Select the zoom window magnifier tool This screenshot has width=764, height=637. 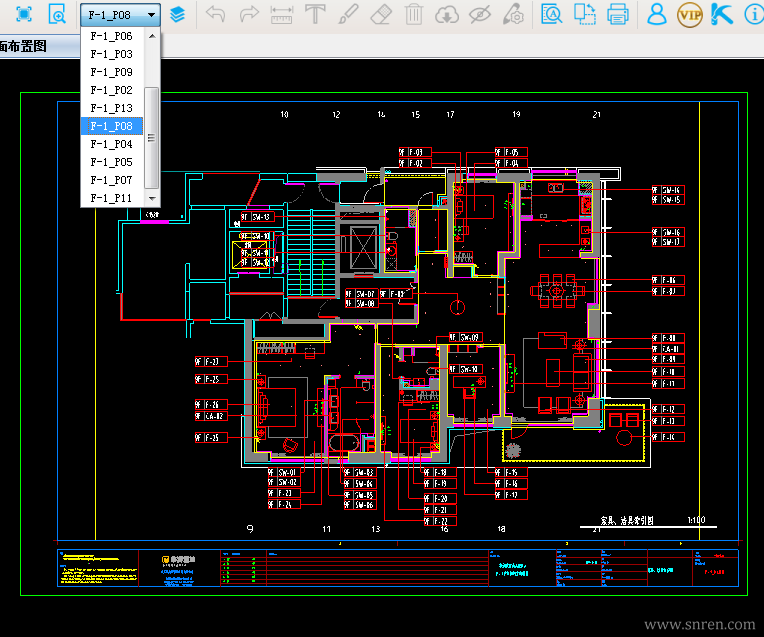[57, 14]
